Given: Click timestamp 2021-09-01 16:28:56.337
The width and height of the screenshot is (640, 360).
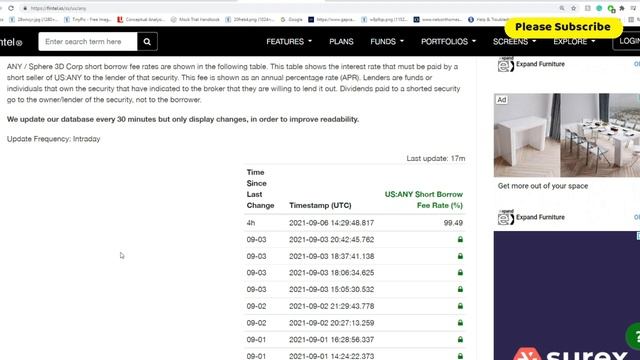Looking at the screenshot, I should pos(331,340).
